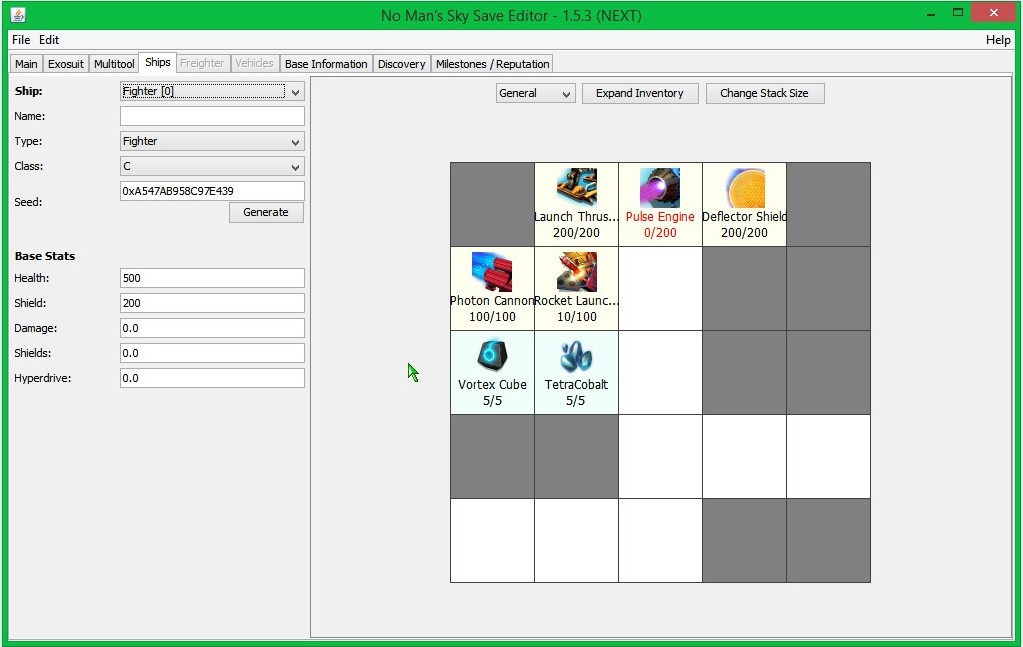Click the Shield field showing 200
The height and width of the screenshot is (647, 1023).
click(212, 303)
